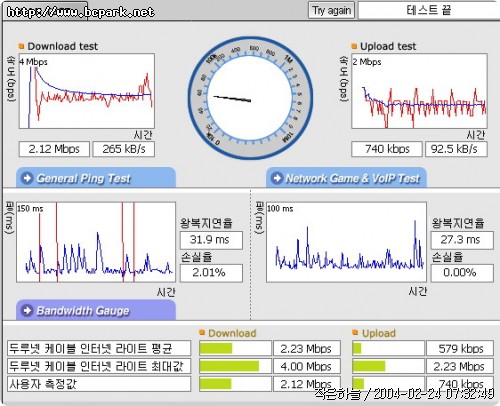Select the 31.9 ms round-trip delay value

click(x=211, y=240)
